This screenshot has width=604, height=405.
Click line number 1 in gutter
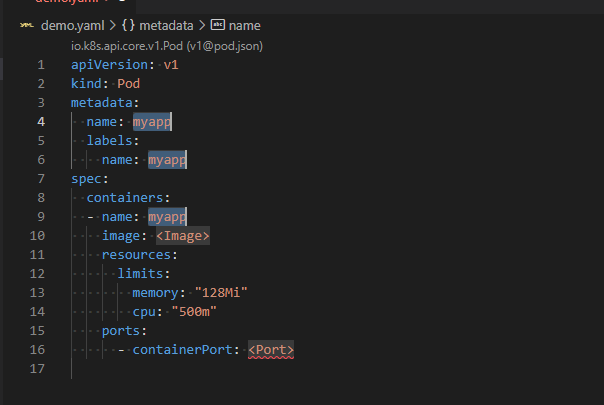41,65
